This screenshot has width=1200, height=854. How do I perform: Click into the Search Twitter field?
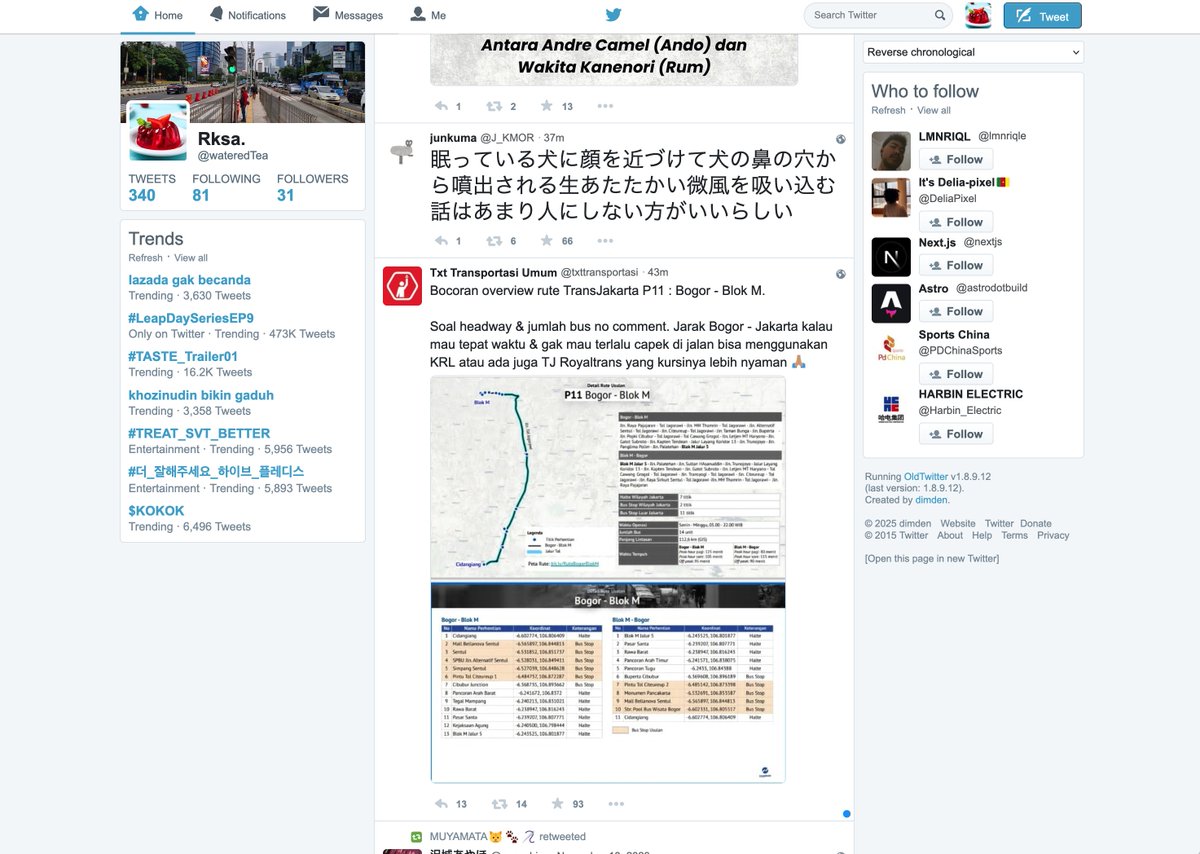(x=870, y=15)
